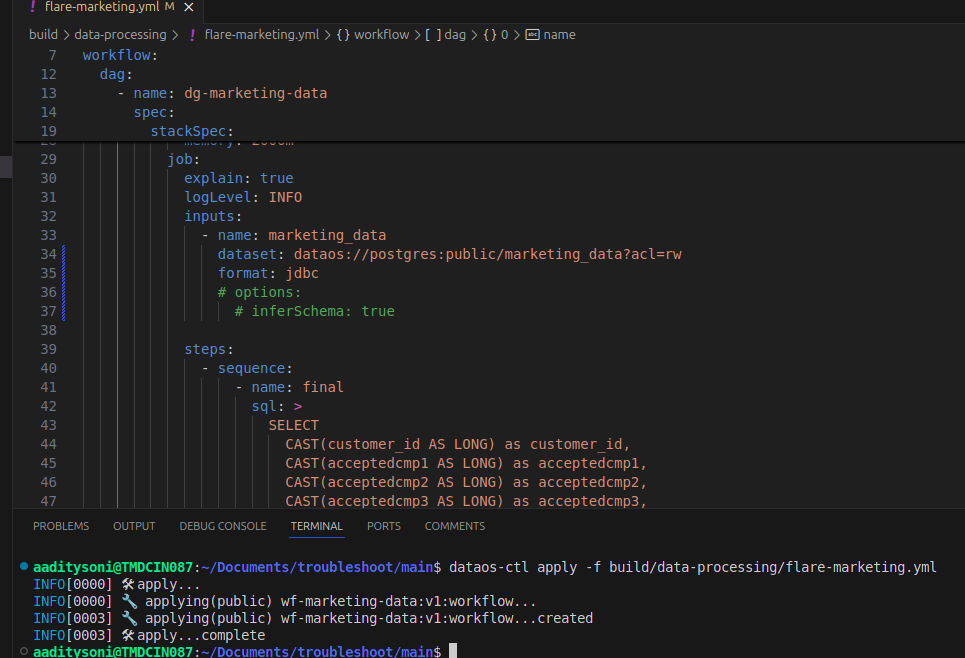Click line number 34 in the gutter
The height and width of the screenshot is (658, 965).
click(48, 254)
